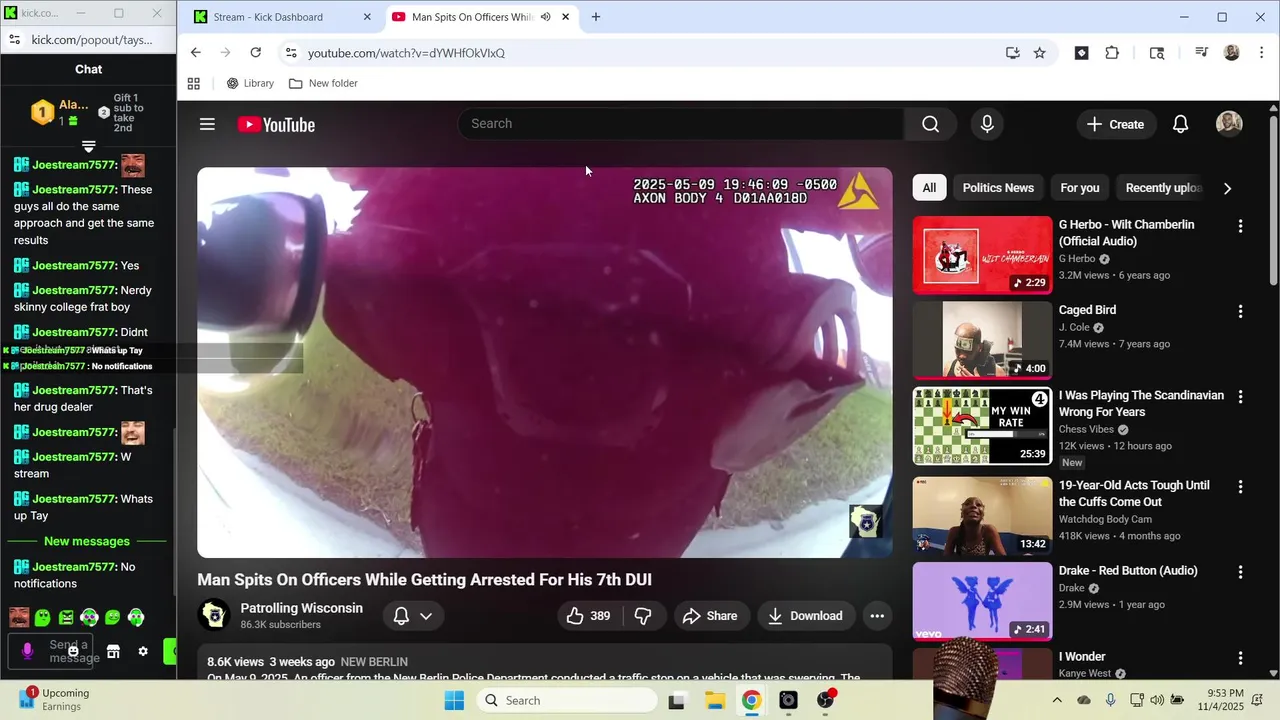Image resolution: width=1280 pixels, height=720 pixels.
Task: Toggle the system volume tray icon
Action: pos(1157,700)
